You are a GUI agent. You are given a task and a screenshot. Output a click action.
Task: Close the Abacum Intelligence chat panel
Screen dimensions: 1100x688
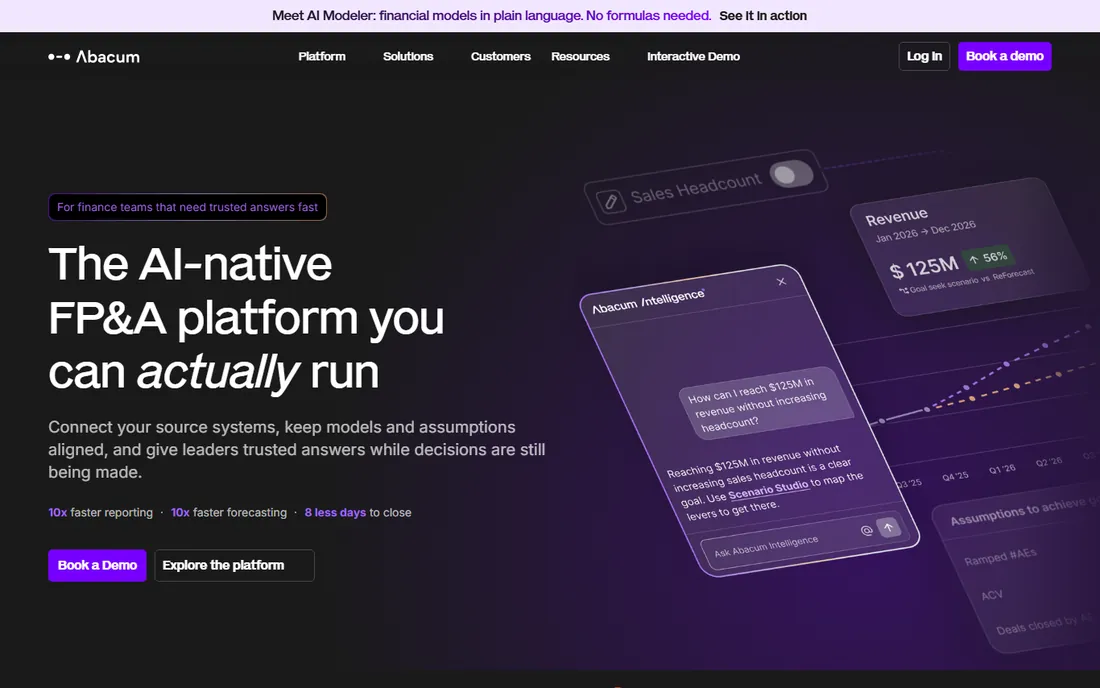(781, 282)
